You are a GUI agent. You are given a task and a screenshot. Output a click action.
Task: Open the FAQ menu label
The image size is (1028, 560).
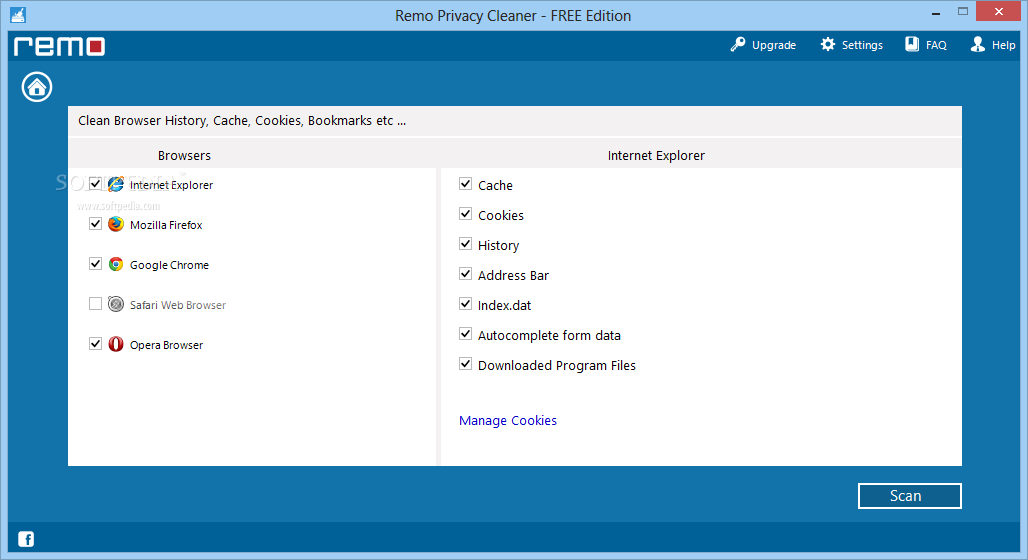point(936,45)
